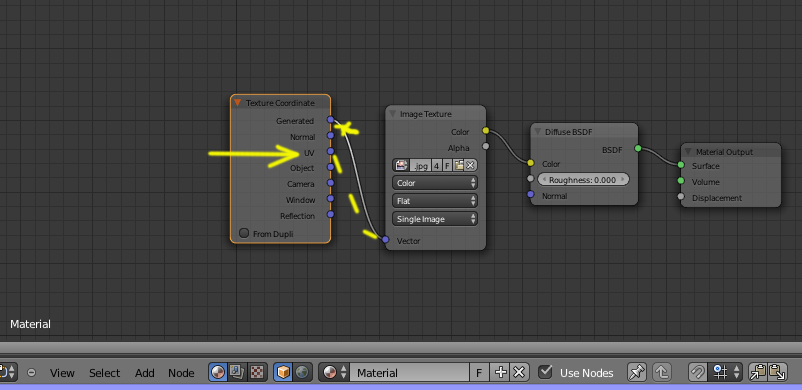Unlink image with X button in node
802x390 pixels.
[471, 165]
